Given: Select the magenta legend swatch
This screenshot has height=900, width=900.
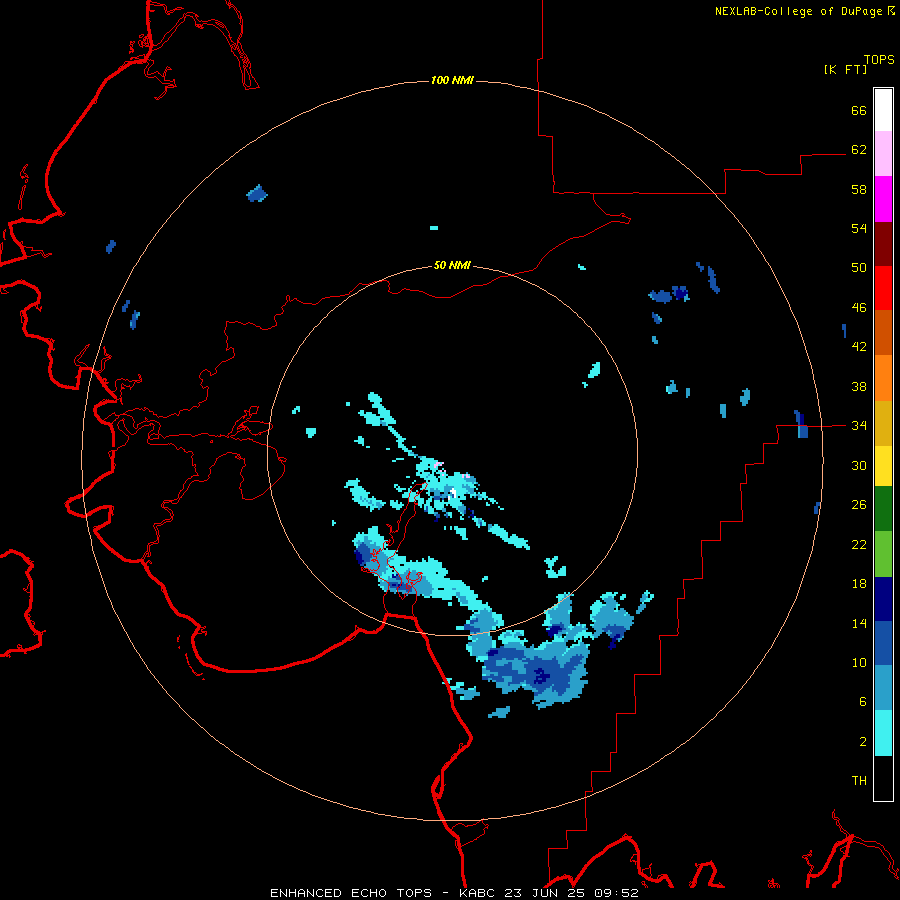Looking at the screenshot, I should [883, 199].
